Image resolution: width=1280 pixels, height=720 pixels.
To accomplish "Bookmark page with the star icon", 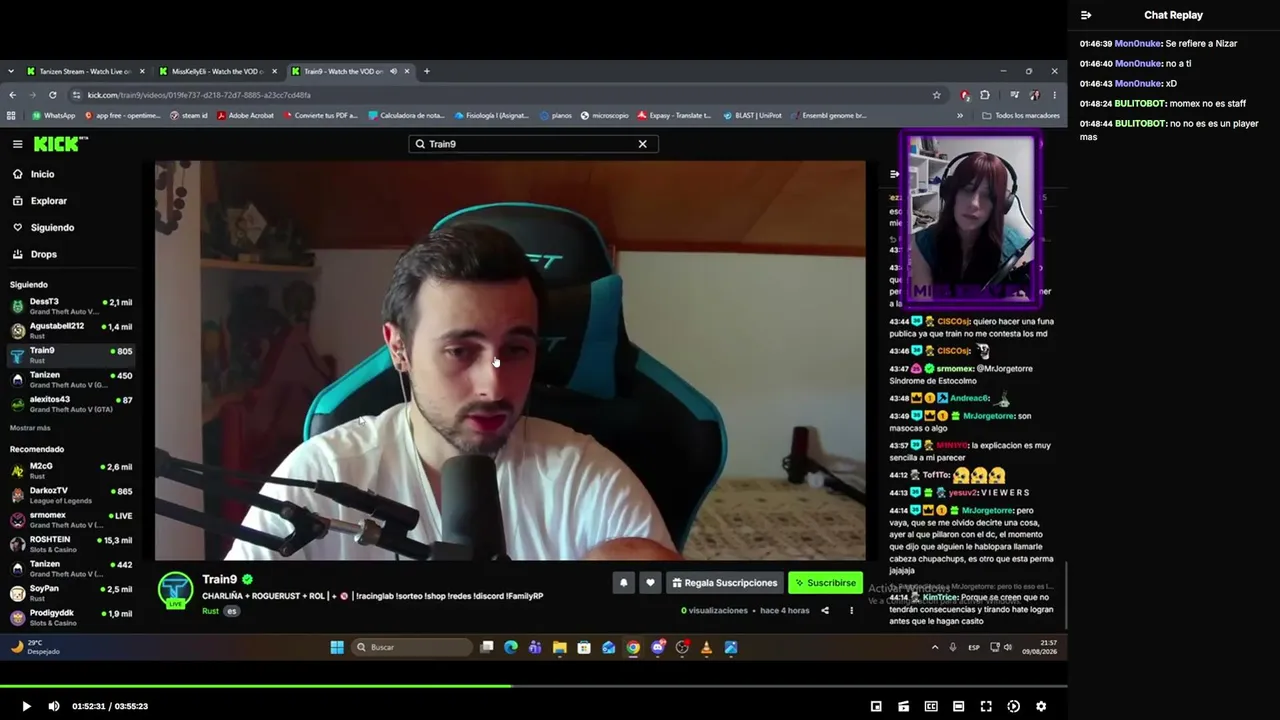I will tap(936, 95).
